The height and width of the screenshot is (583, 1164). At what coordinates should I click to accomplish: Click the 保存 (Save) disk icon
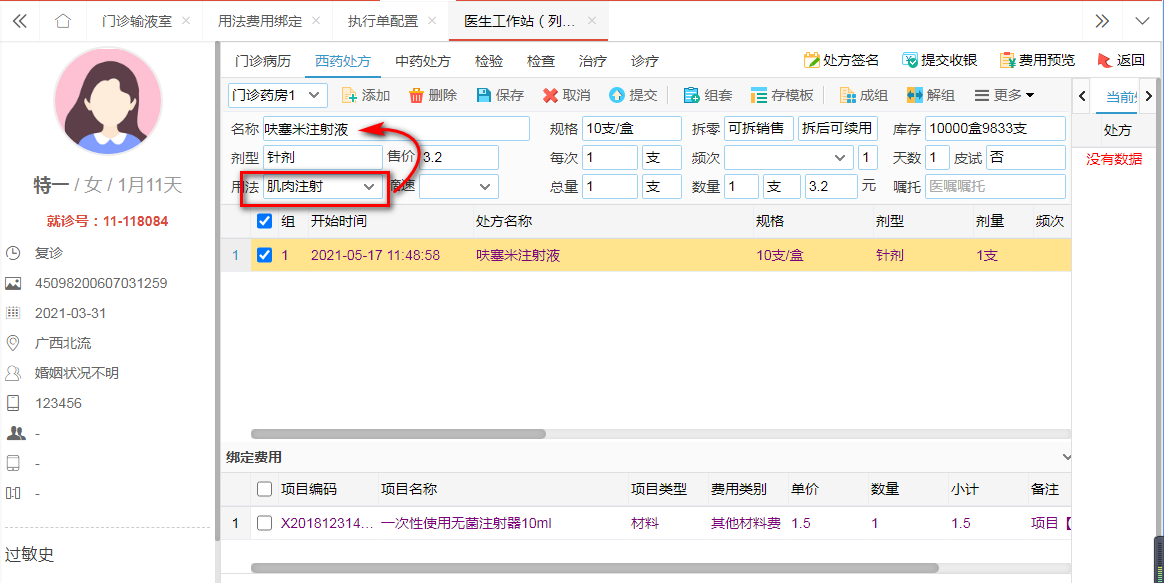coord(484,95)
